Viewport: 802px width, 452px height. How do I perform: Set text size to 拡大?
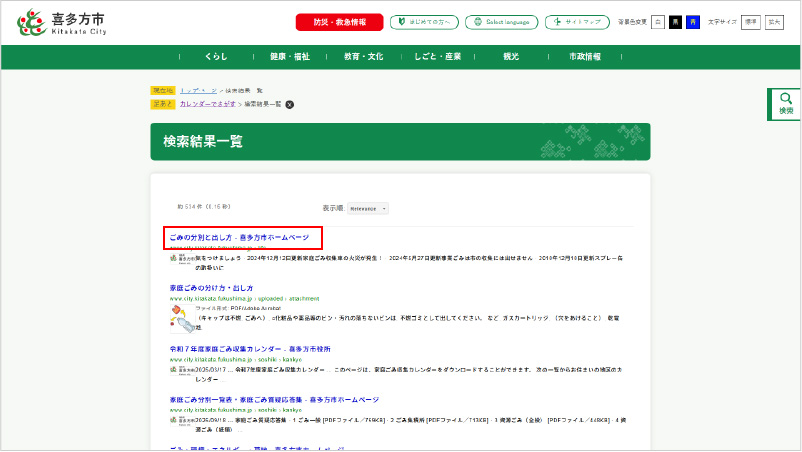[x=774, y=22]
